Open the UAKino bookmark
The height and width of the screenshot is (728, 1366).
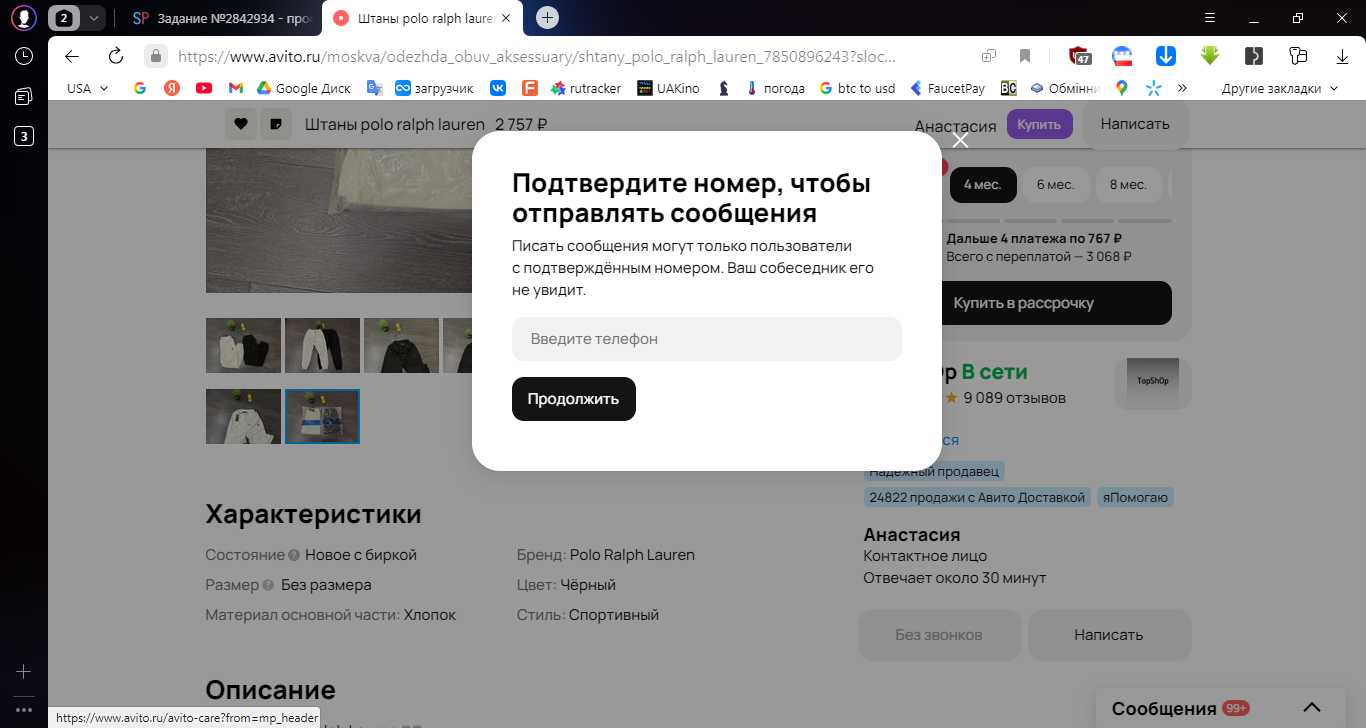point(668,88)
